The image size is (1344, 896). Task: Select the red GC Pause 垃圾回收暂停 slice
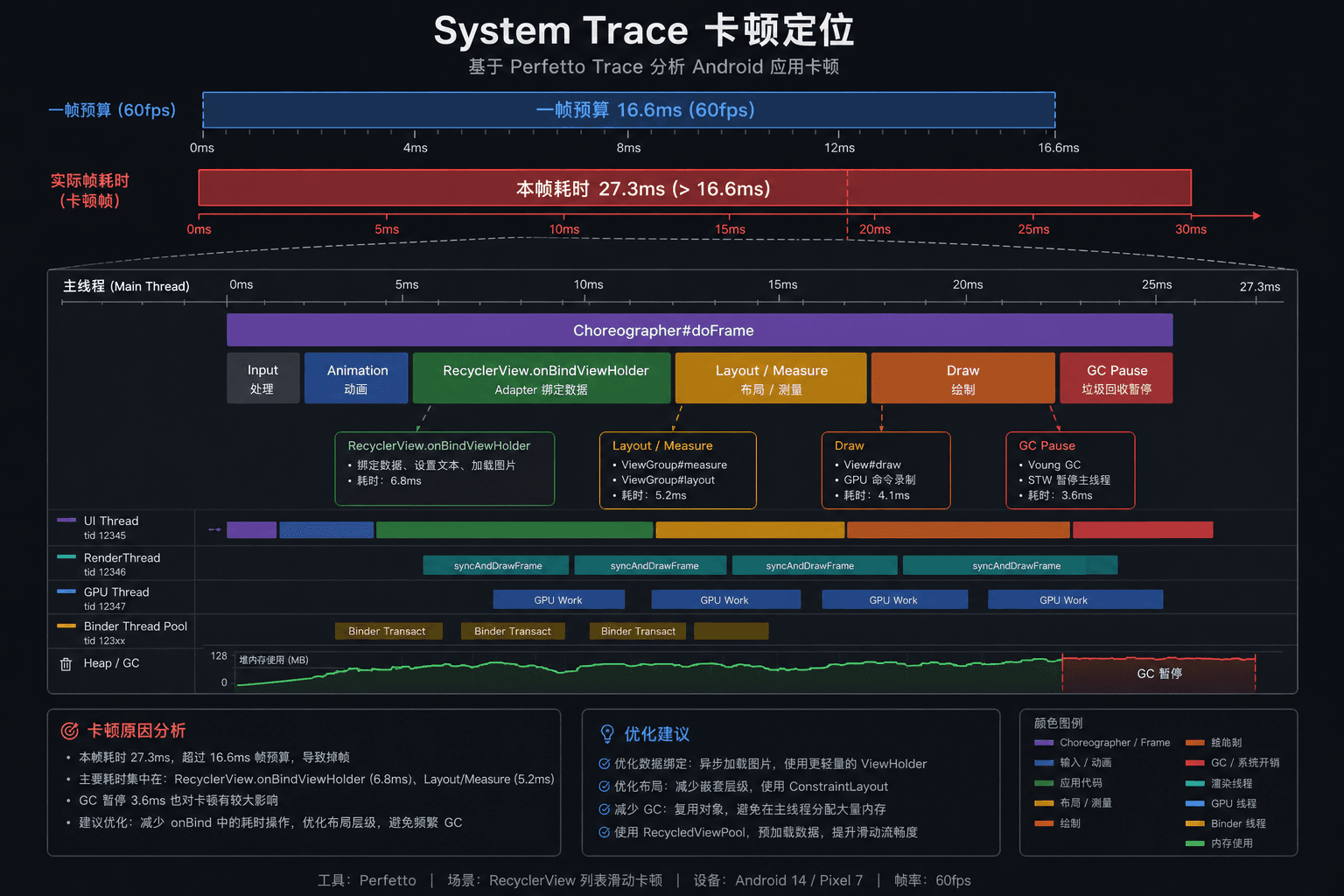pyautogui.click(x=1116, y=378)
